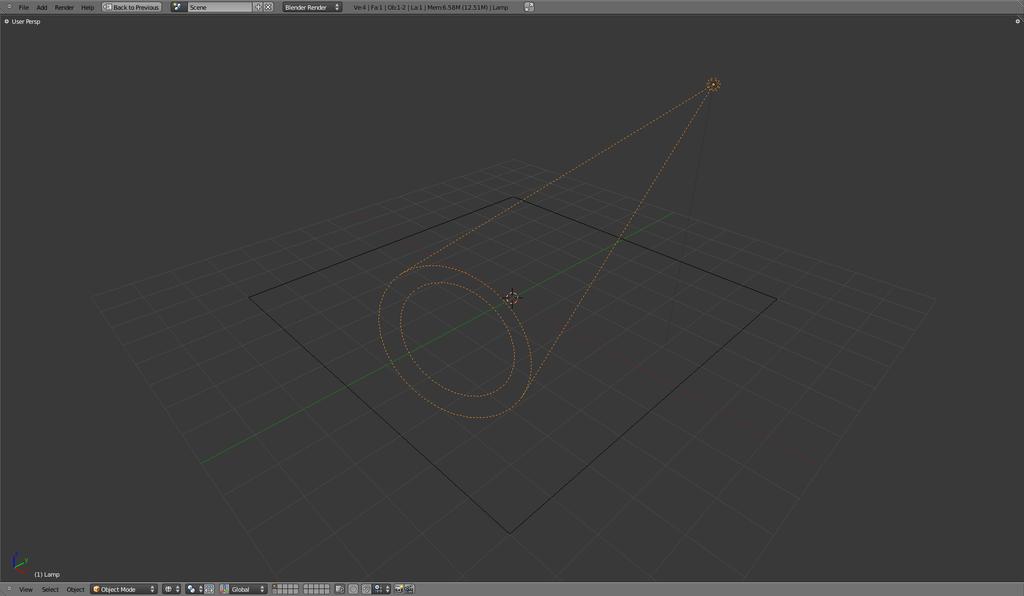Click the editor type icon in top header
The width and height of the screenshot is (1024, 596).
pos(8,7)
